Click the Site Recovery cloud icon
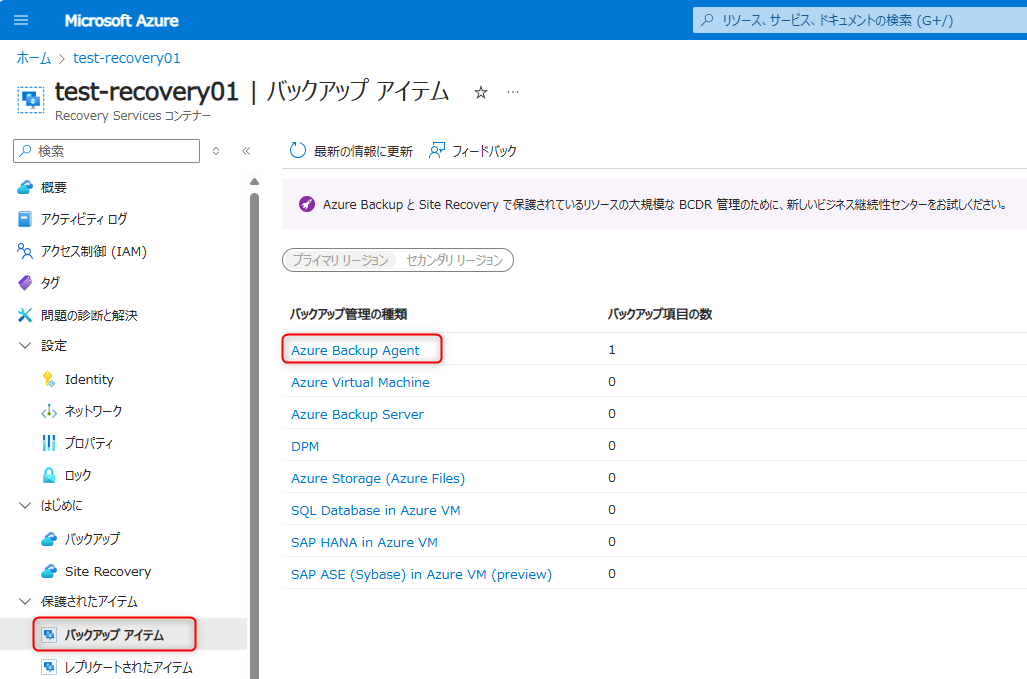Screen dimensions: 1027x679 (x=48, y=571)
